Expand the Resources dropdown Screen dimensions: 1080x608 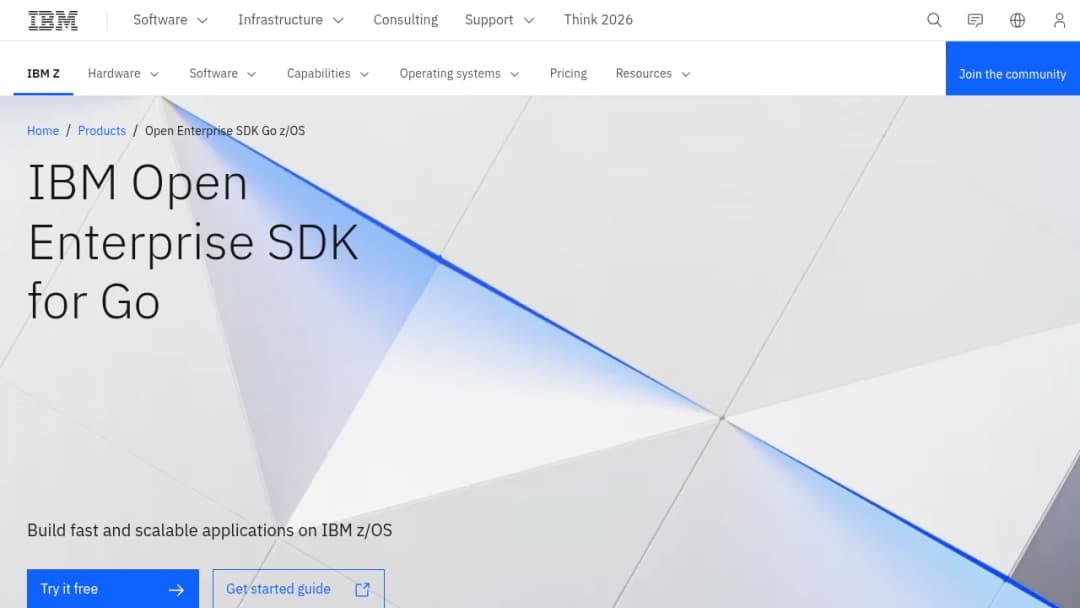pos(653,74)
